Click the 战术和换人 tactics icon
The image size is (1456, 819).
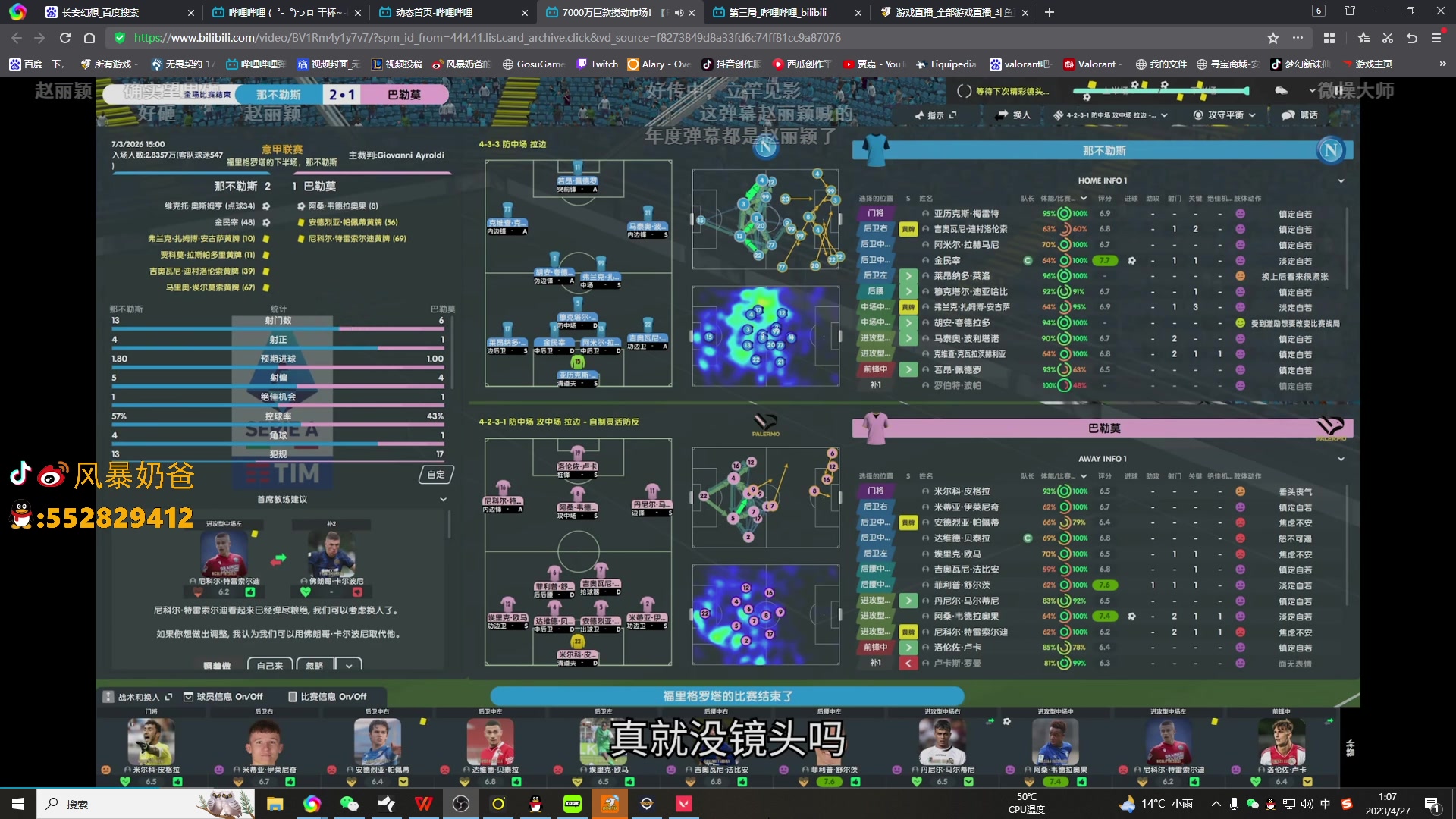(107, 695)
